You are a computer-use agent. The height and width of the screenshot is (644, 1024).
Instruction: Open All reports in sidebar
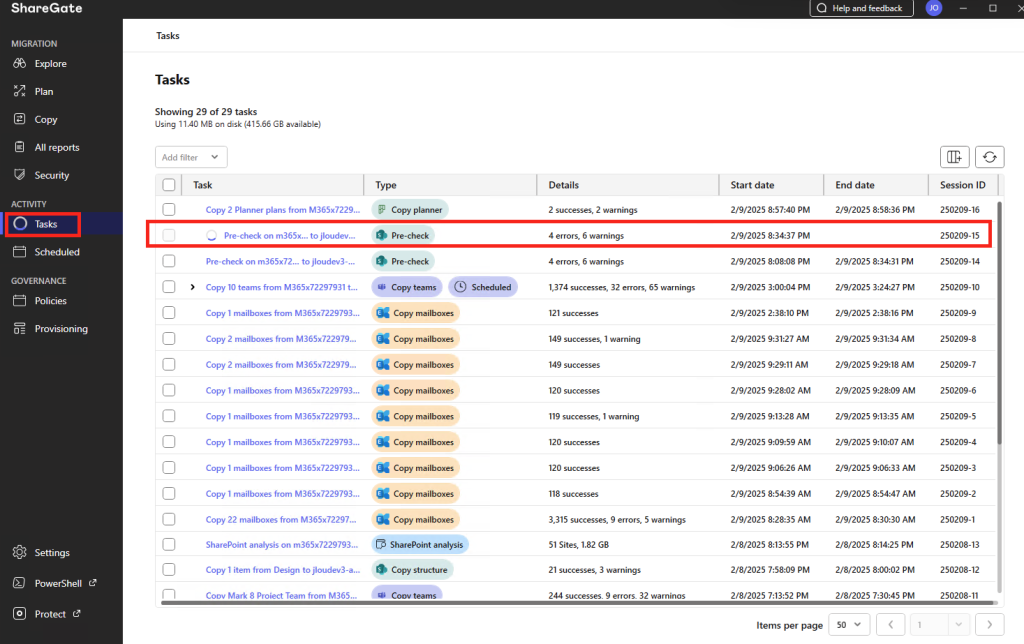57,148
